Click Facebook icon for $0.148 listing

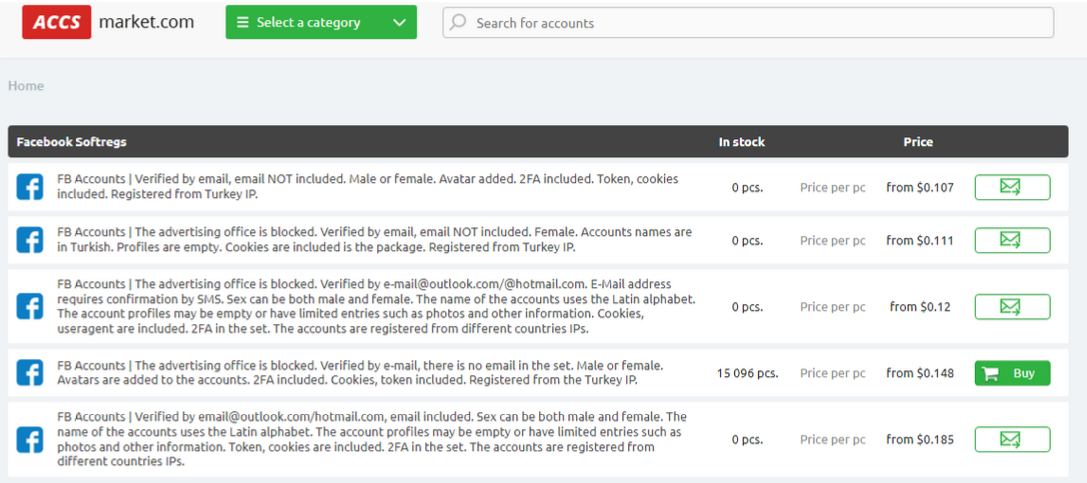pyautogui.click(x=30, y=373)
